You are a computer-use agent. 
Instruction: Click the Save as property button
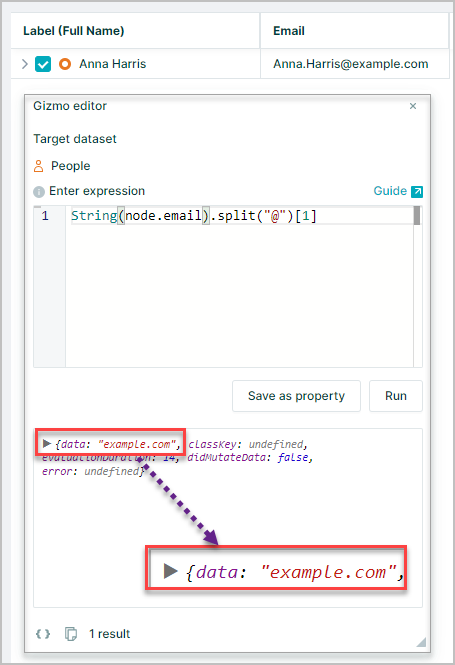[x=296, y=396]
